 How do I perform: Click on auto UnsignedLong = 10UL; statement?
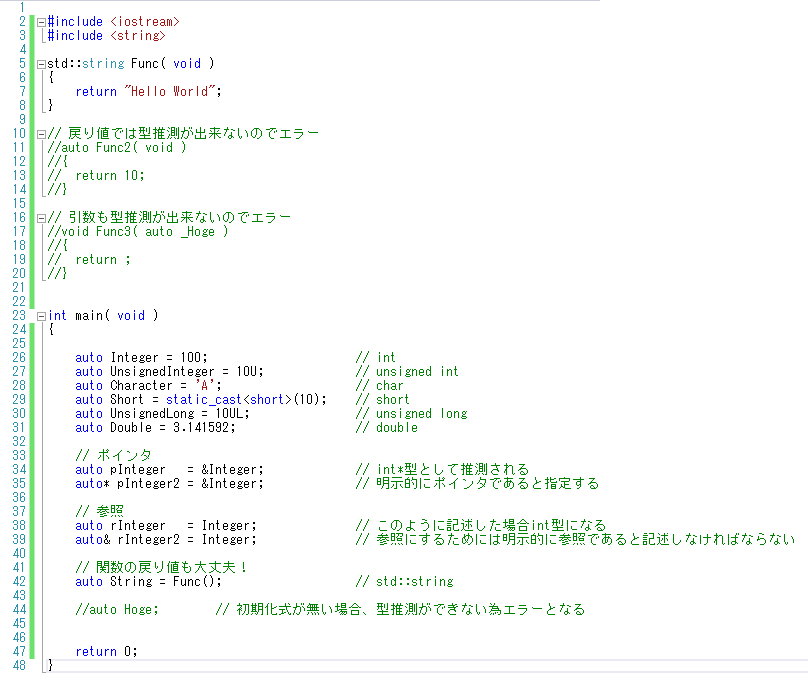tap(162, 413)
